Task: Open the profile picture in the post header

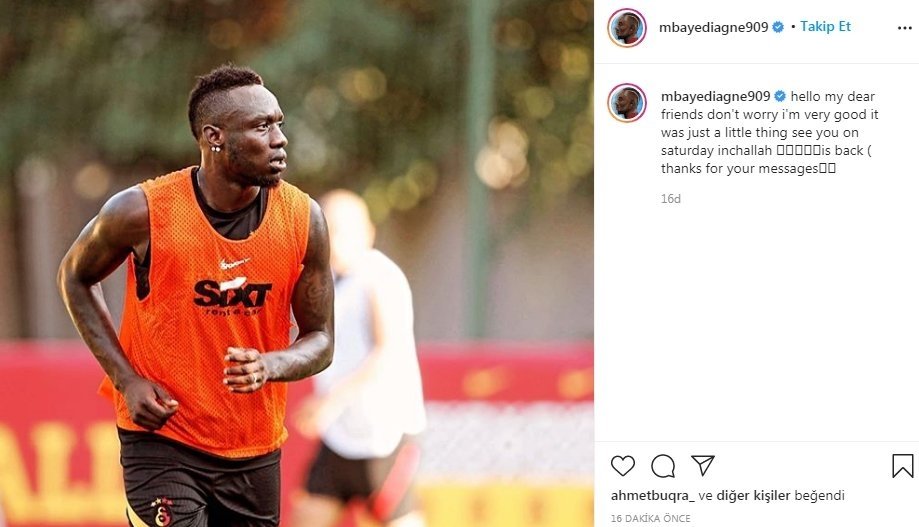Action: pos(627,28)
